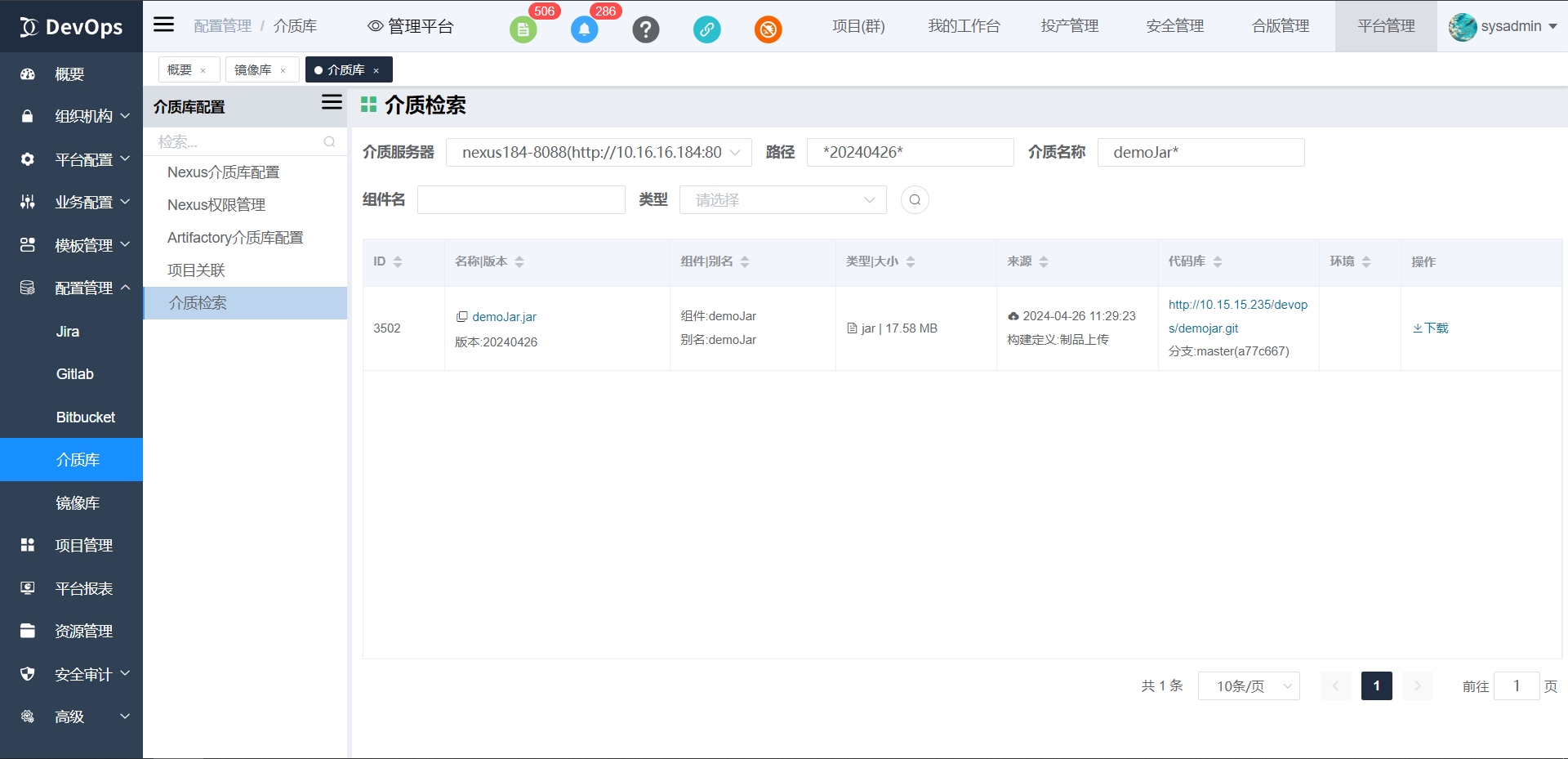This screenshot has height=759, width=1568.
Task: Open the 介质服务器 dropdown
Action: click(599, 153)
